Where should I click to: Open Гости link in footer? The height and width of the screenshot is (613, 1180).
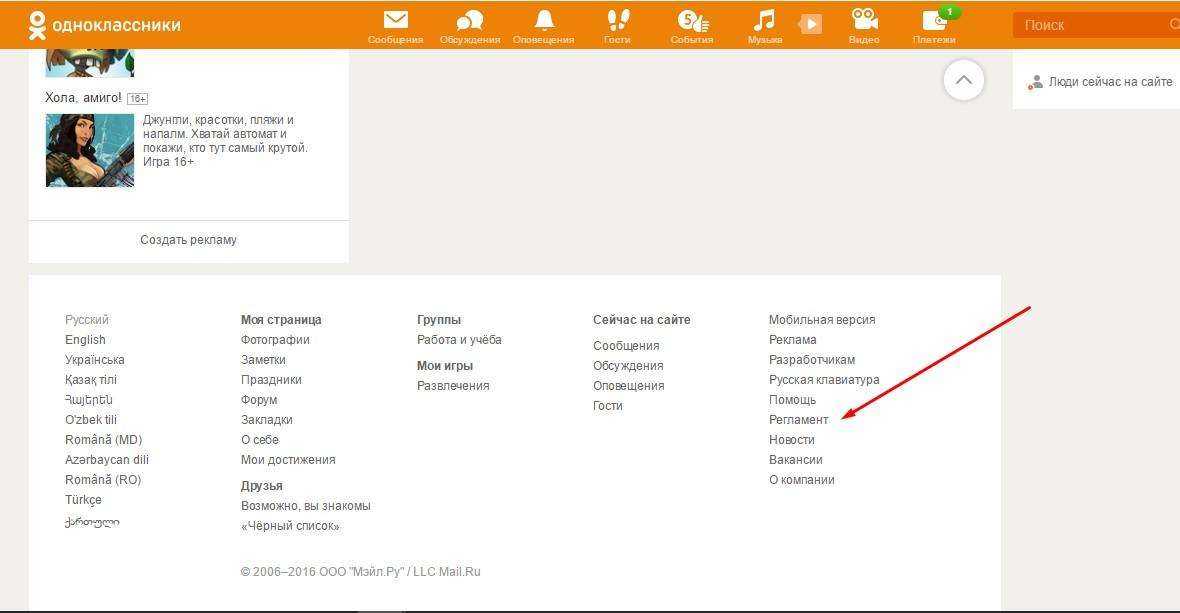point(608,405)
